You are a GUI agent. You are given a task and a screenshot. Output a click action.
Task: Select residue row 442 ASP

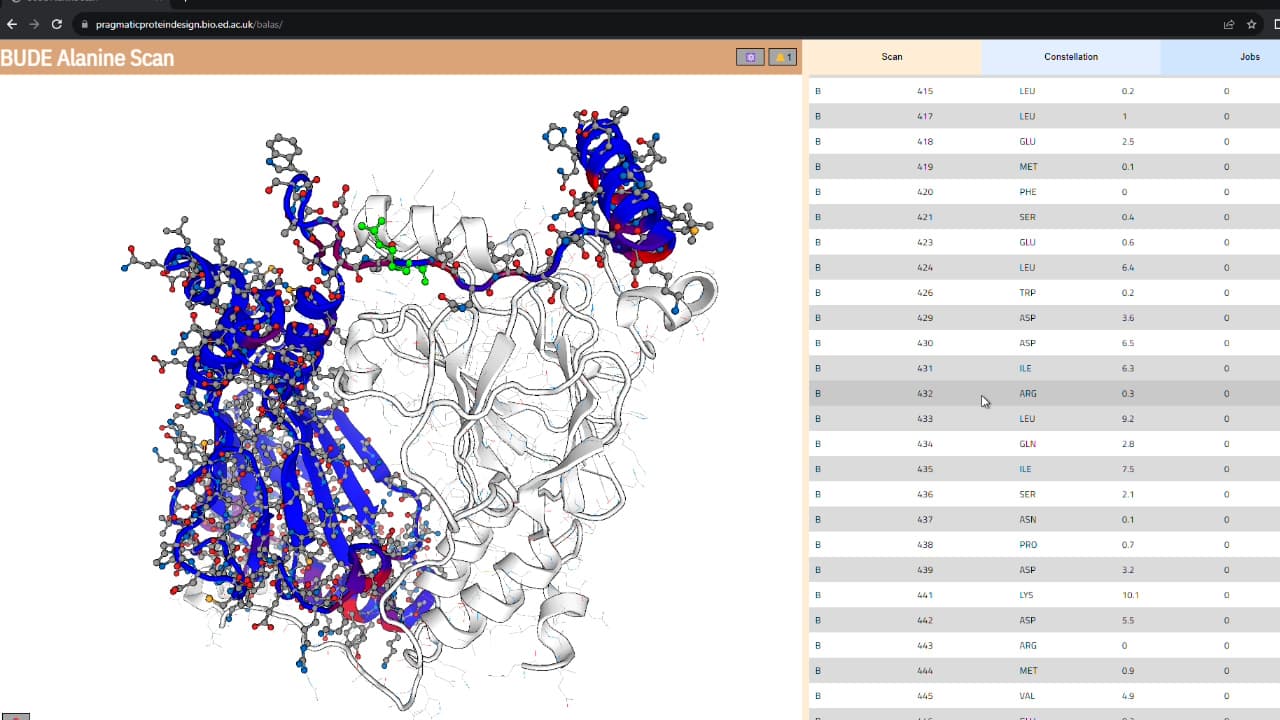1044,620
